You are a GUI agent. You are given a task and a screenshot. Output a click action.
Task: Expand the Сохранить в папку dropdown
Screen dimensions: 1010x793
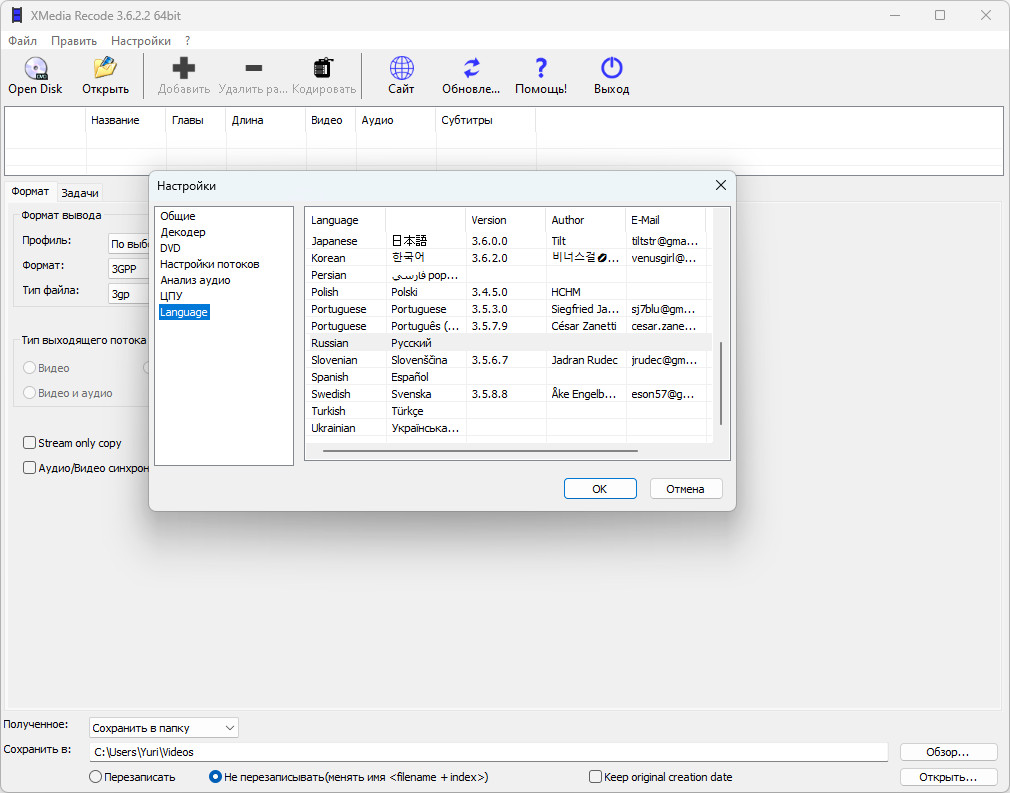(x=164, y=728)
